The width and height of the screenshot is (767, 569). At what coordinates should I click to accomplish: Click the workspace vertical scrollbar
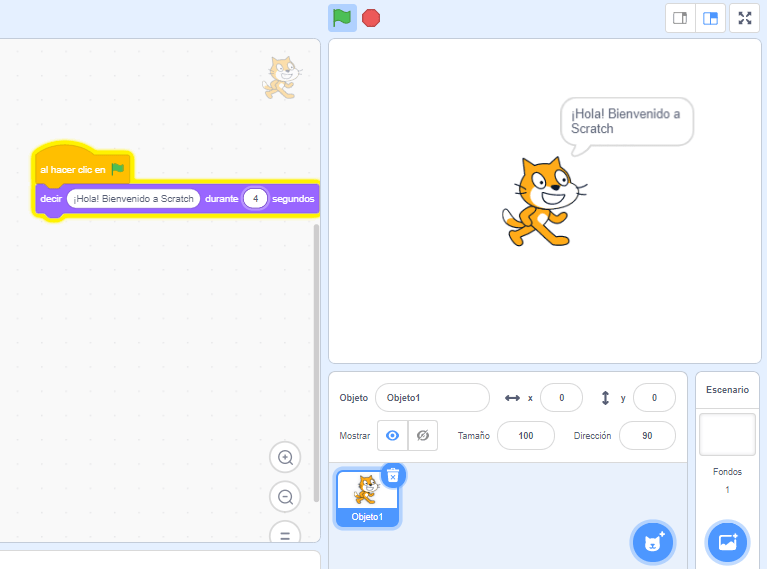(316, 363)
